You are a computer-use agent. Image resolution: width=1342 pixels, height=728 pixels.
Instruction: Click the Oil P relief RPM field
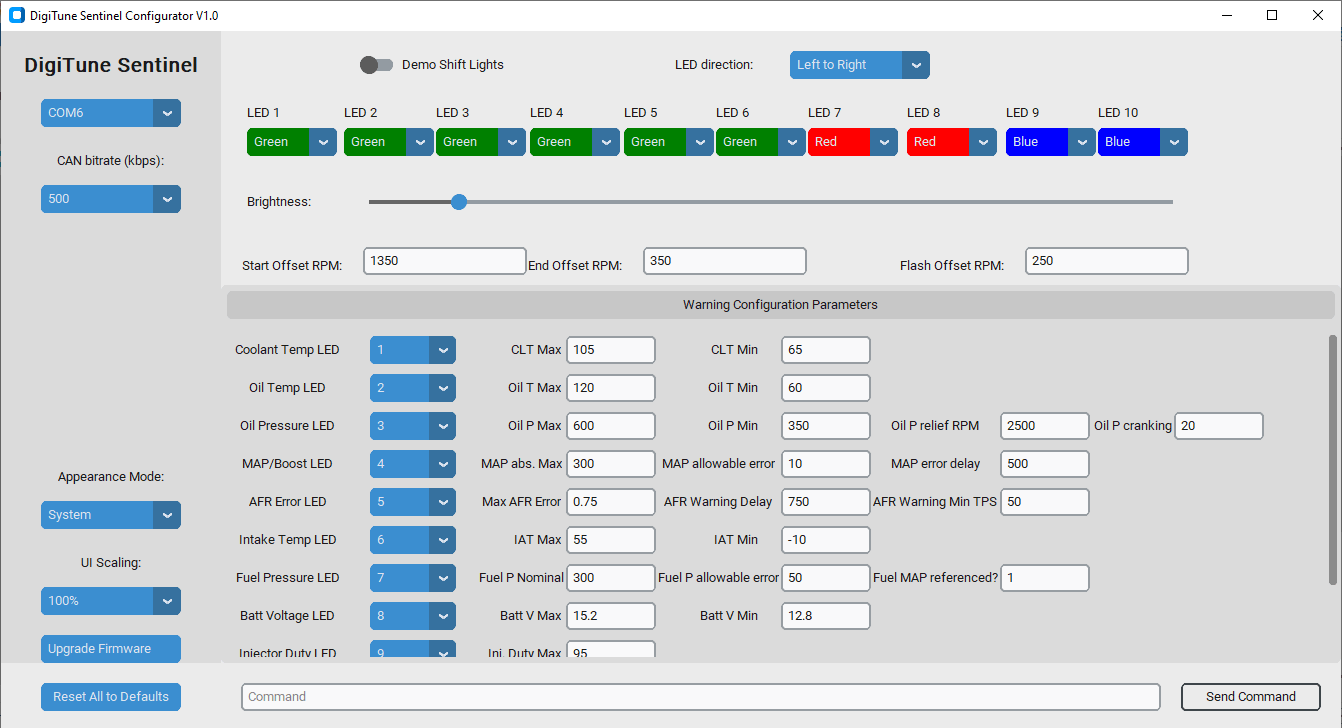(x=1045, y=426)
